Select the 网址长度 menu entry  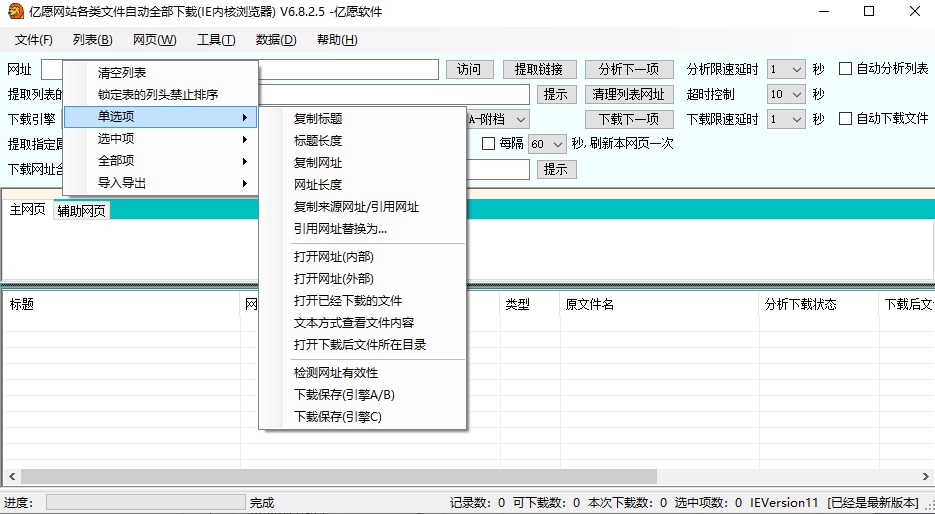coord(363,185)
